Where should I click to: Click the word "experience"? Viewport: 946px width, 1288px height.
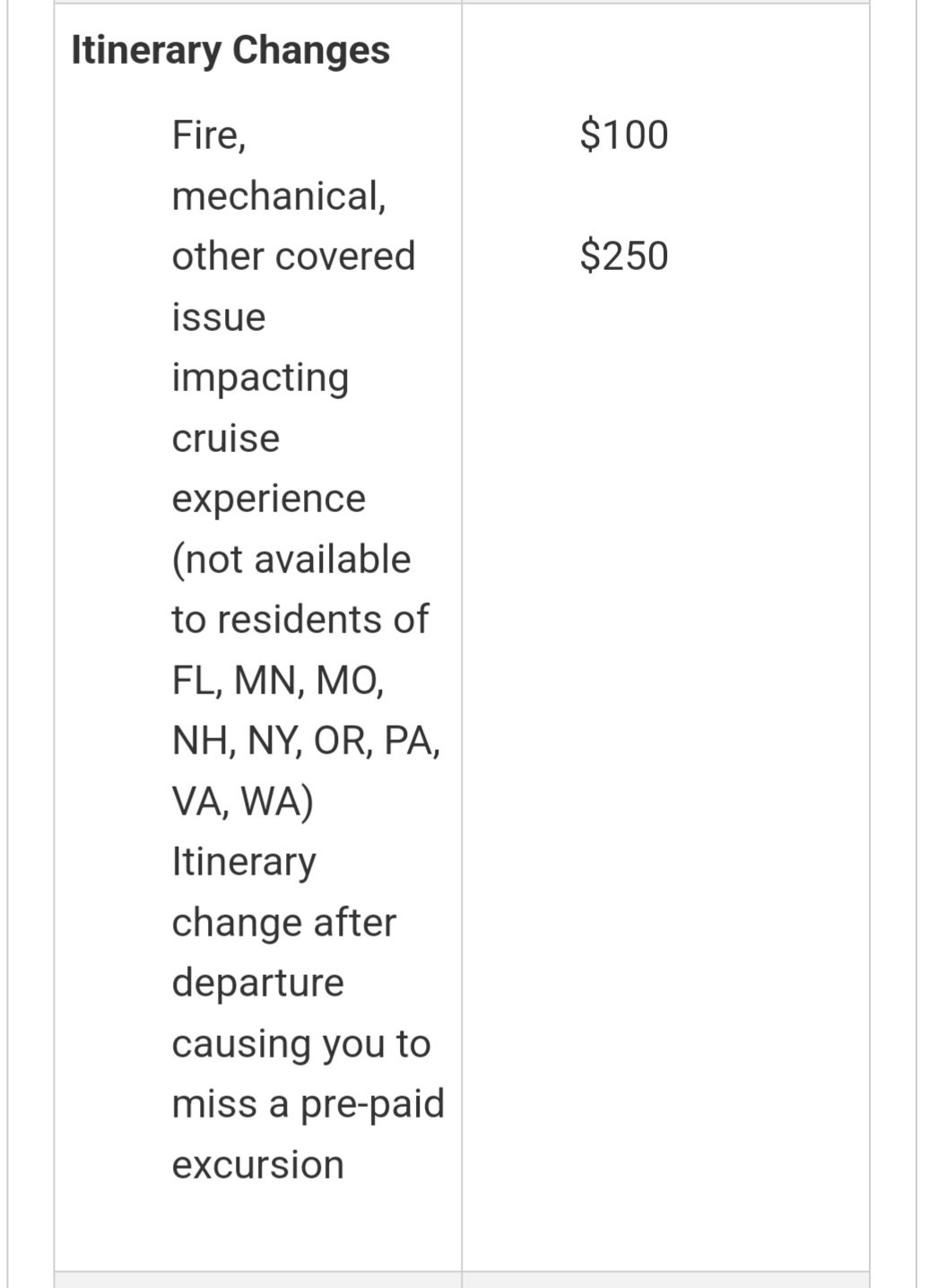[x=269, y=499]
